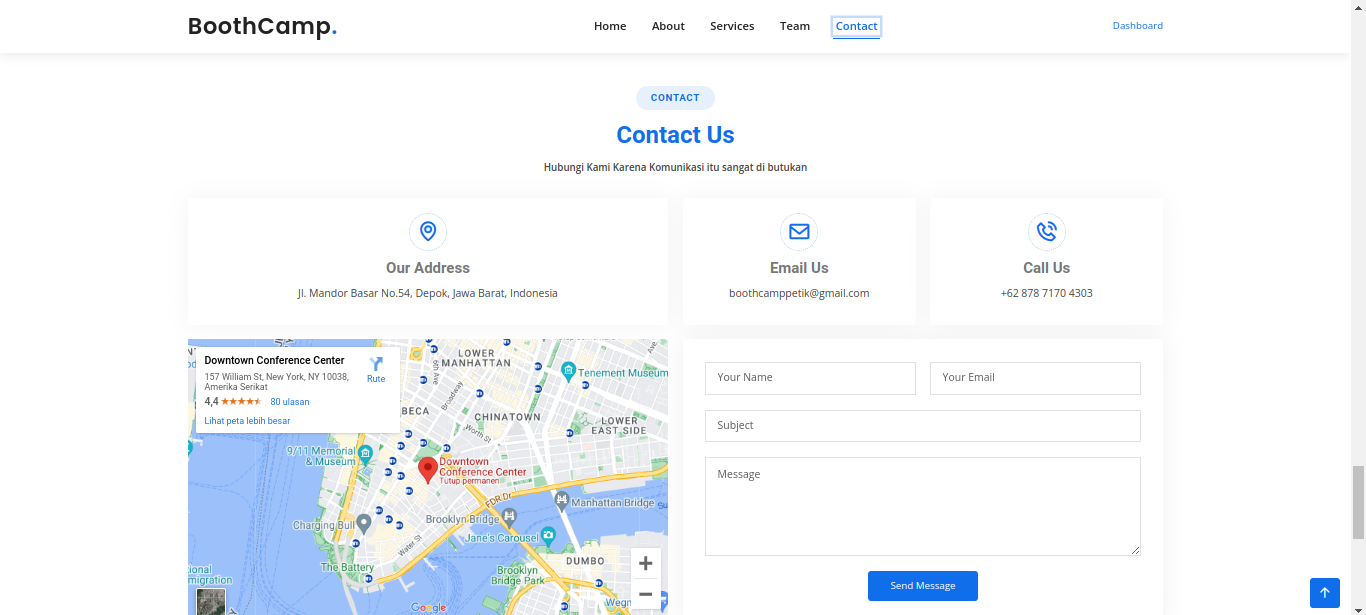Zoom out the map with minus button

646,594
